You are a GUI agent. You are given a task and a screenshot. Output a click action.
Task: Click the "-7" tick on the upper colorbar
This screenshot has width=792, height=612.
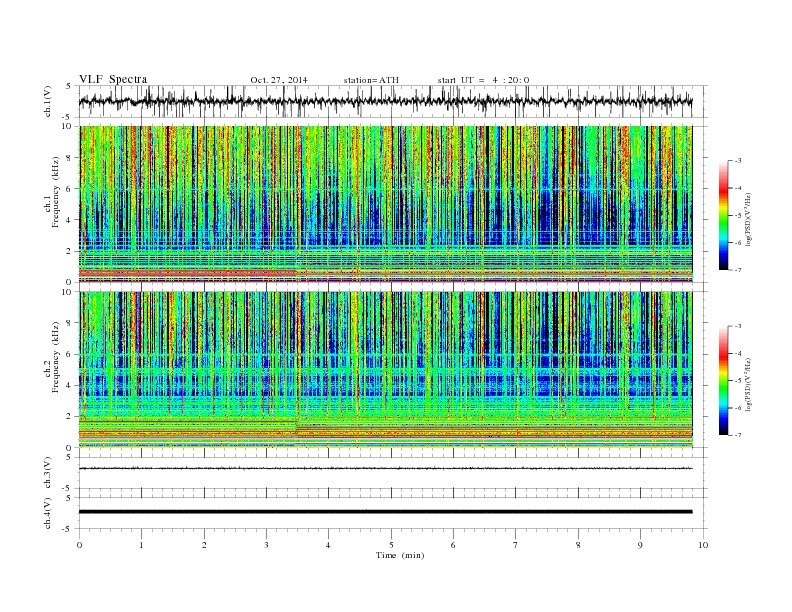point(738,270)
